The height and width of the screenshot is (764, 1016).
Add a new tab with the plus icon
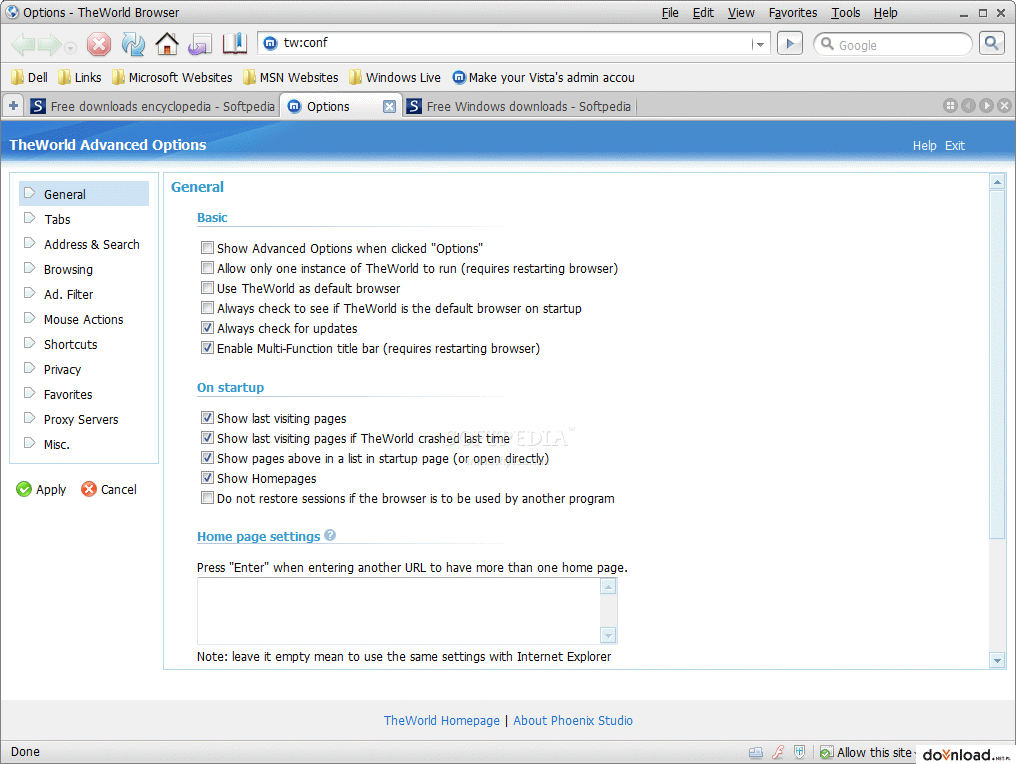coord(13,105)
